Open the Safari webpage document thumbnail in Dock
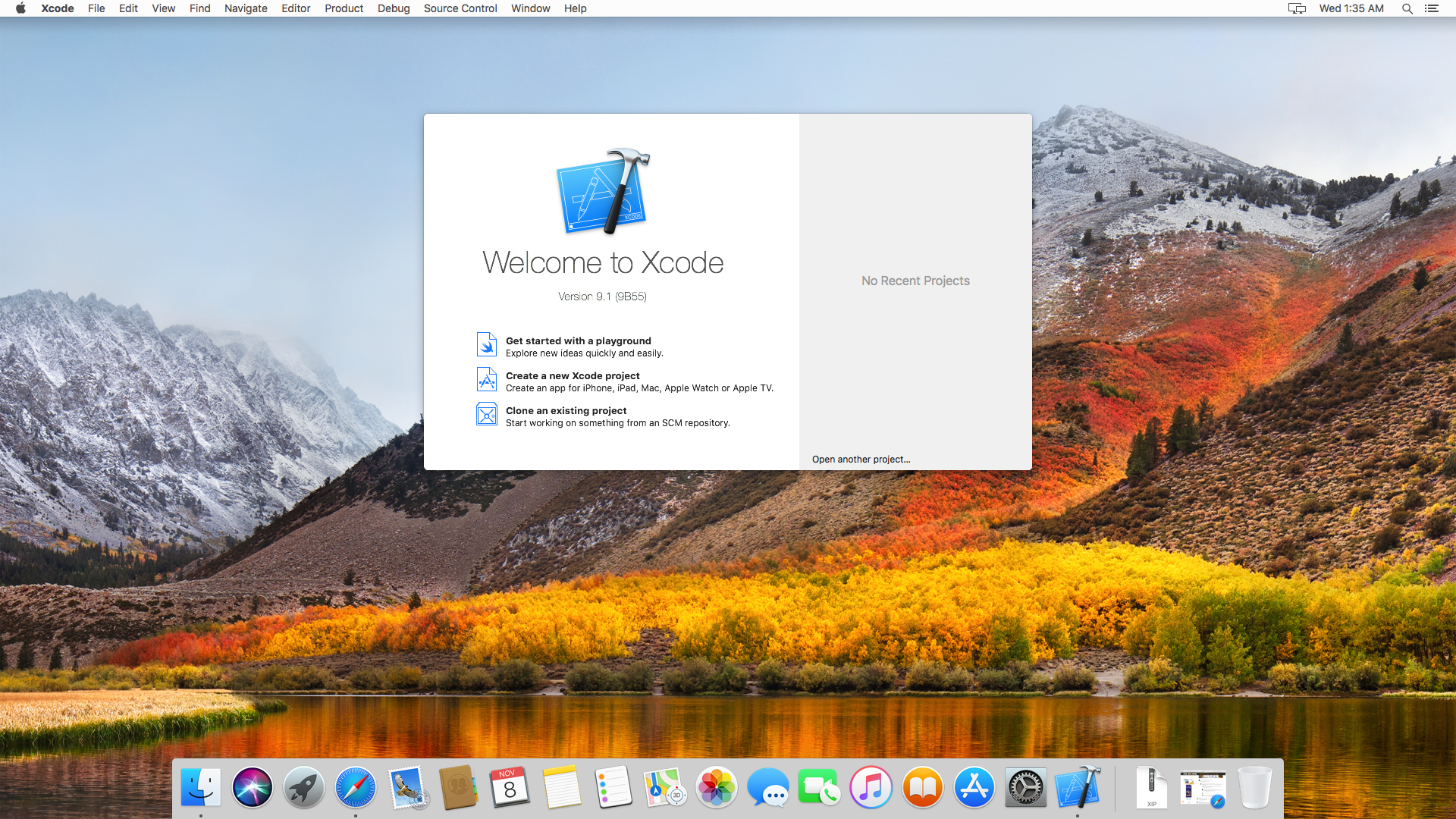This screenshot has height=819, width=1456. coord(1203,789)
